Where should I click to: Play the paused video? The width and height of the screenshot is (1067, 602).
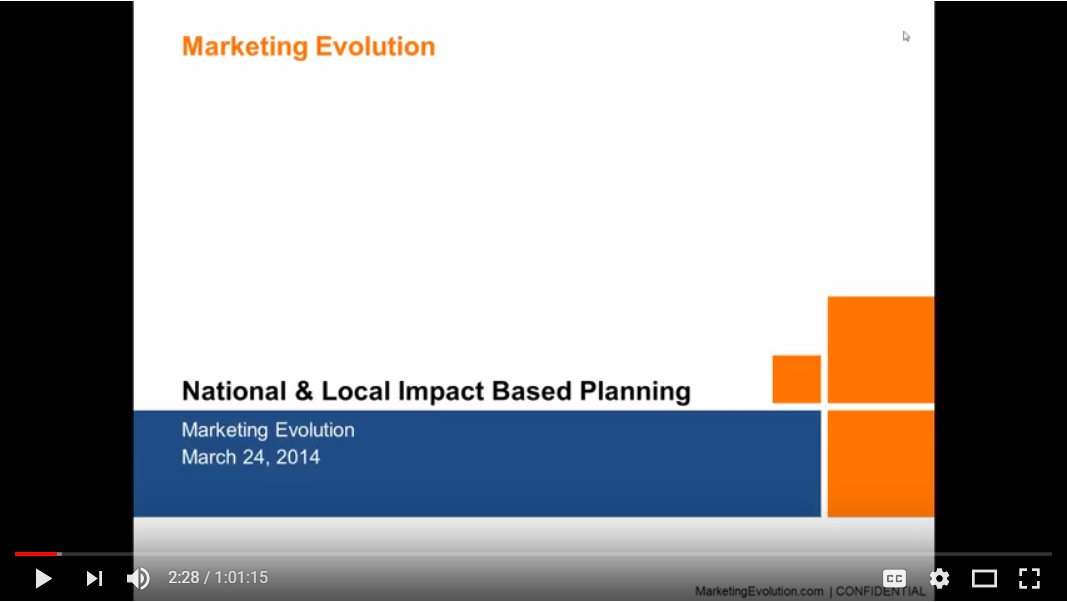pos(43,578)
